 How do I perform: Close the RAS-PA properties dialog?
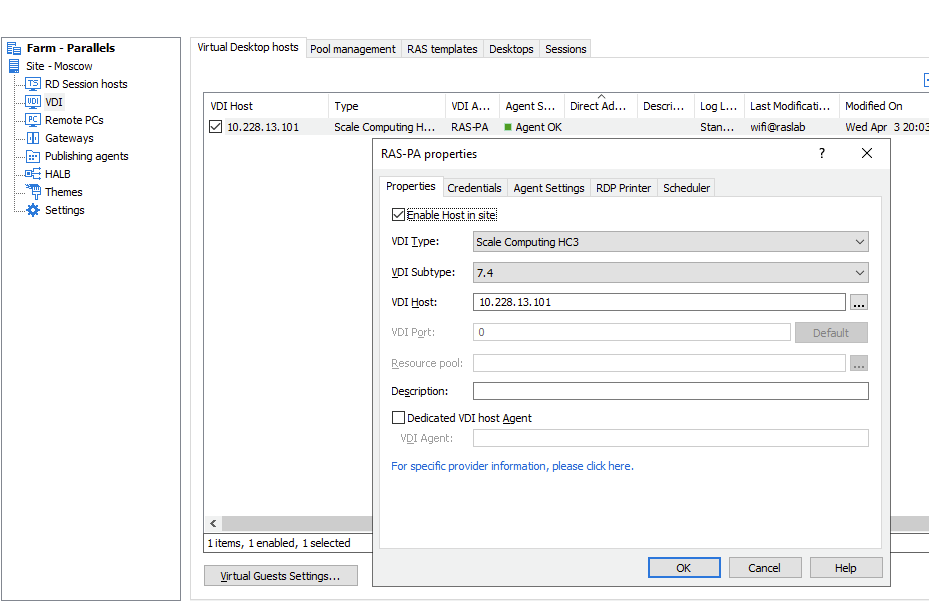pos(866,153)
